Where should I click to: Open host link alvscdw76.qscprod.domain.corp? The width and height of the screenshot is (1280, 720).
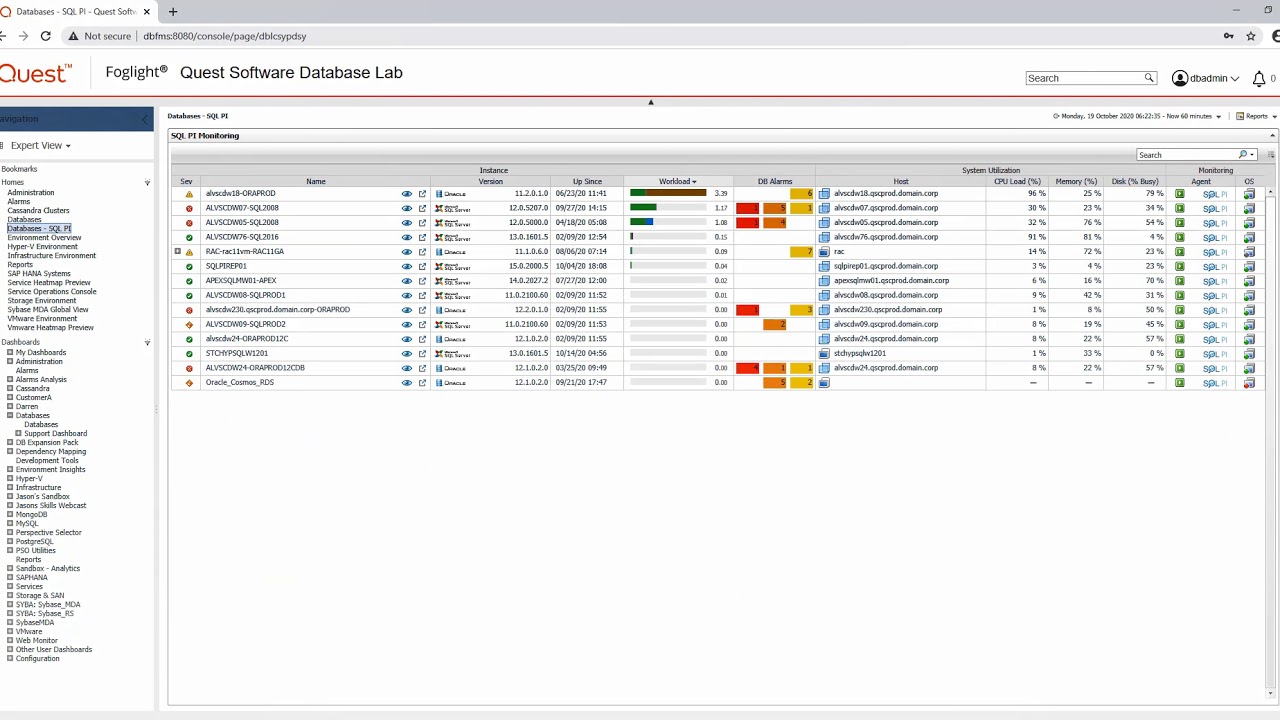pyautogui.click(x=886, y=237)
